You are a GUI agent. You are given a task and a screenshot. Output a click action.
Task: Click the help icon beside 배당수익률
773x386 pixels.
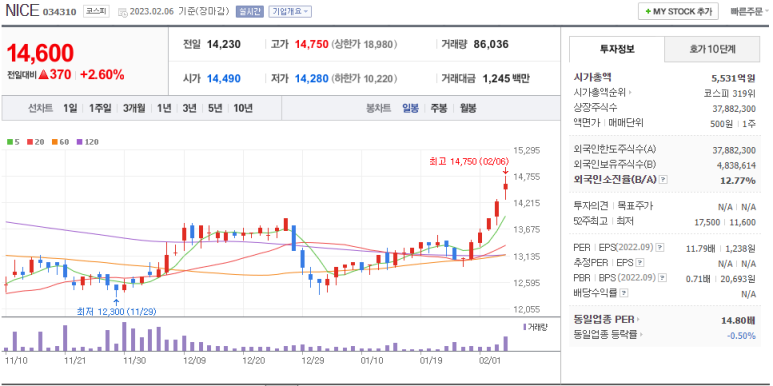[624, 293]
